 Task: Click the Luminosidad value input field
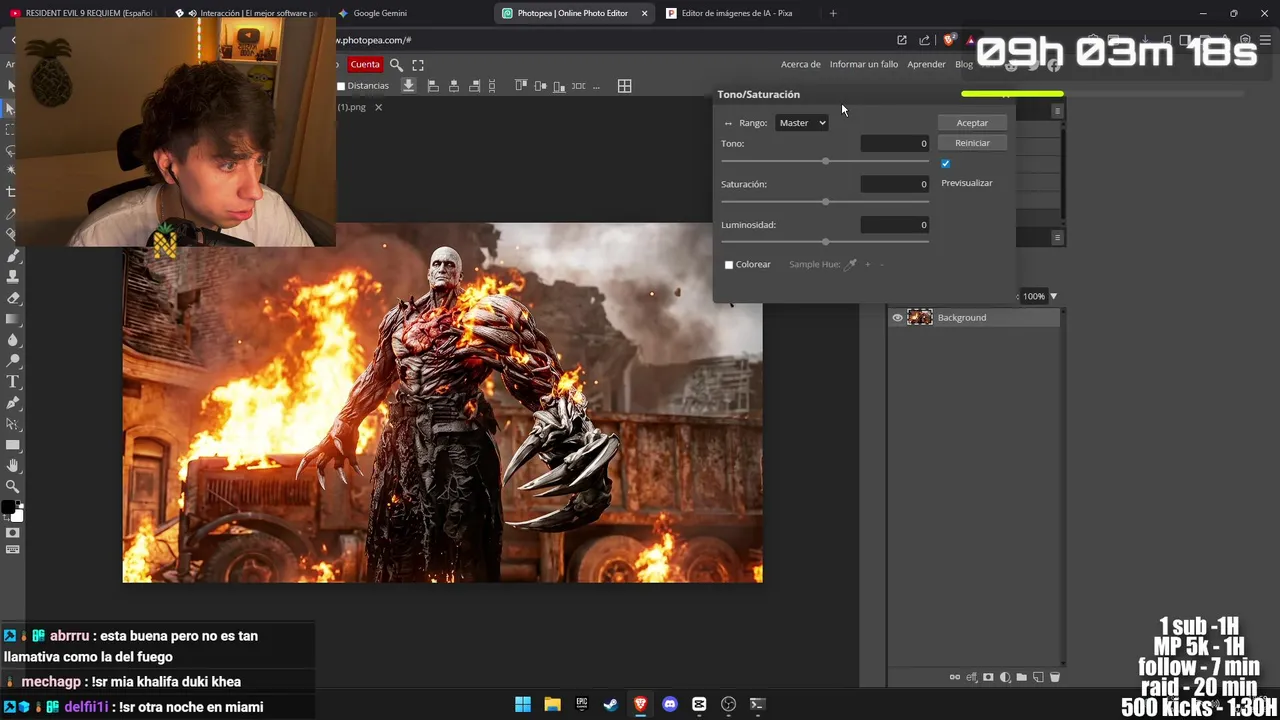coord(895,225)
